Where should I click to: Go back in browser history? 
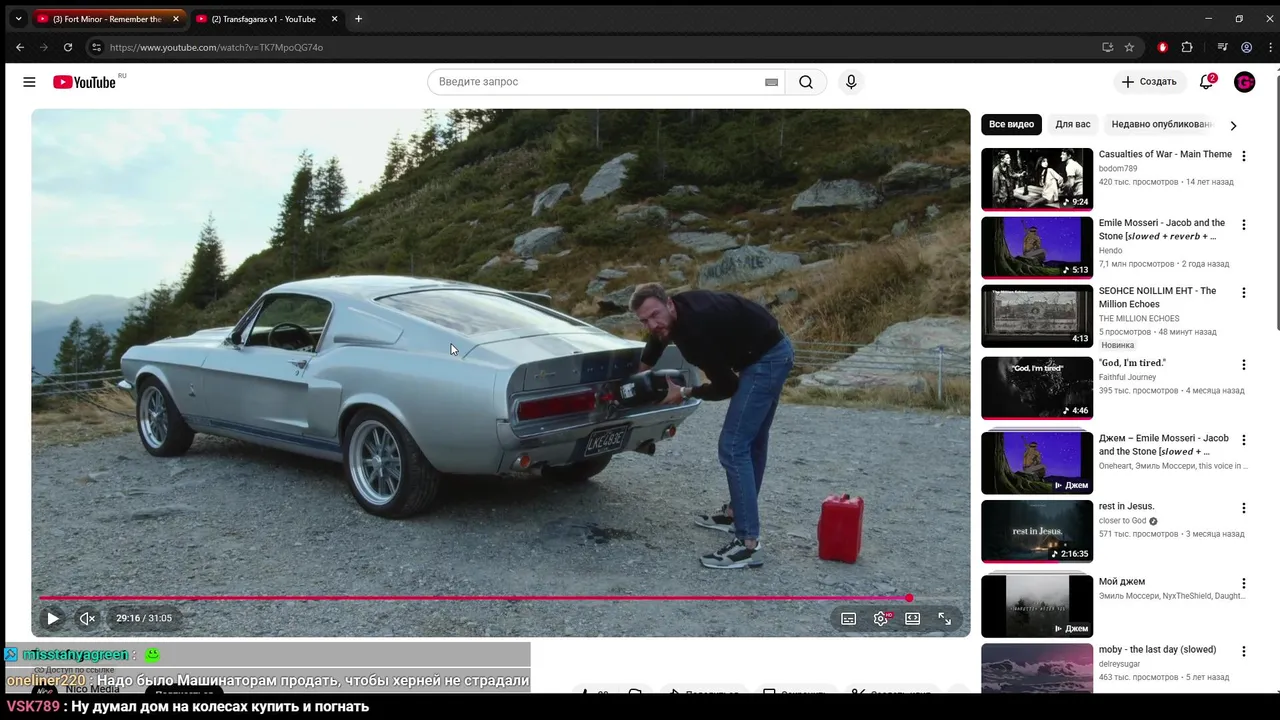[20, 47]
